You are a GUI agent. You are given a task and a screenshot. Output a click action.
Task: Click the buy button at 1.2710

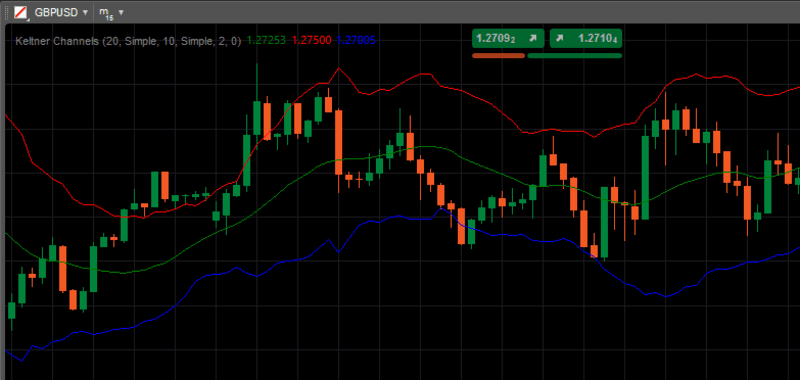pos(586,38)
